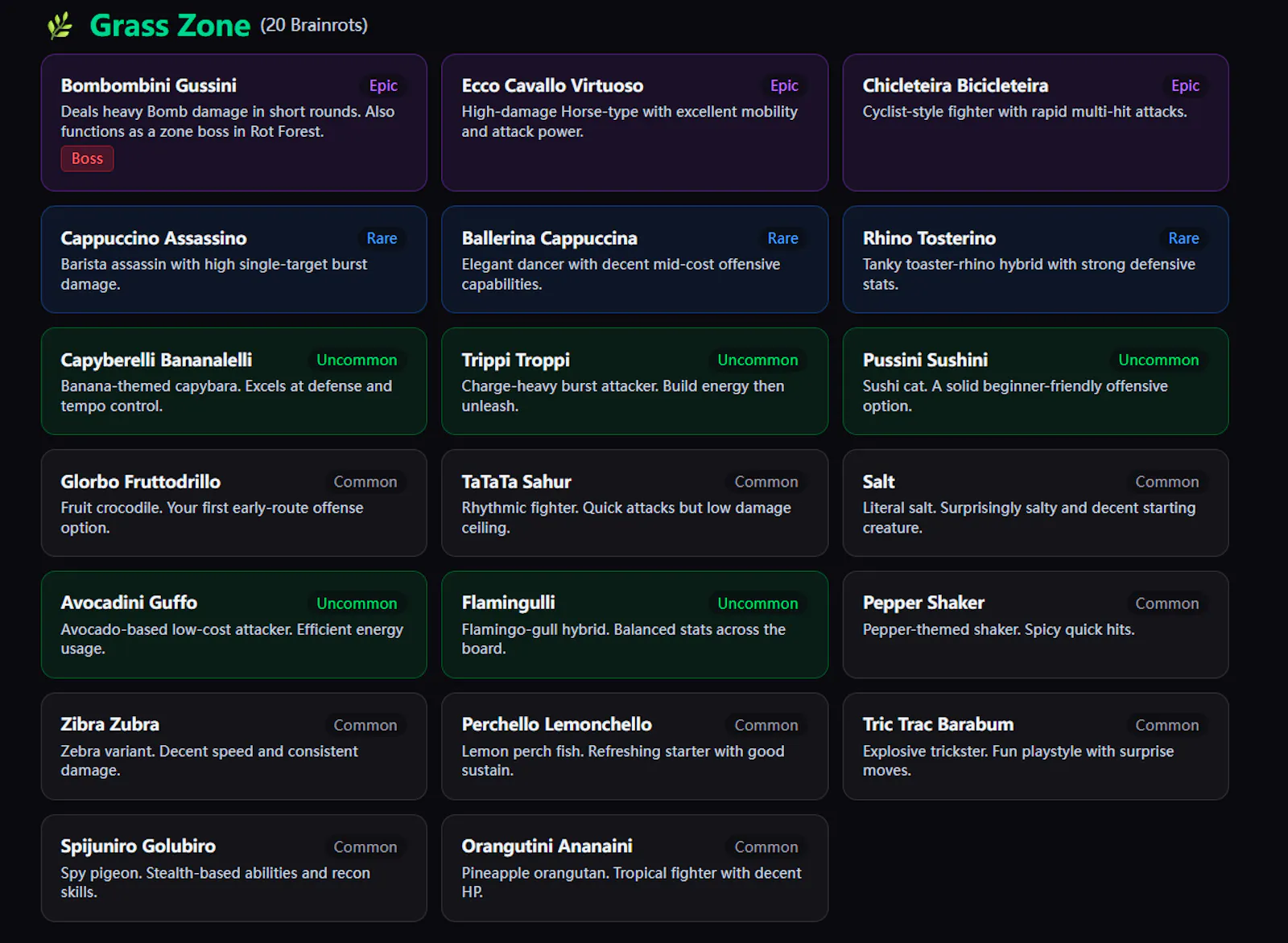Click the 'Explosive trickster' description text
This screenshot has height=943, width=1288.
[x=1018, y=760]
